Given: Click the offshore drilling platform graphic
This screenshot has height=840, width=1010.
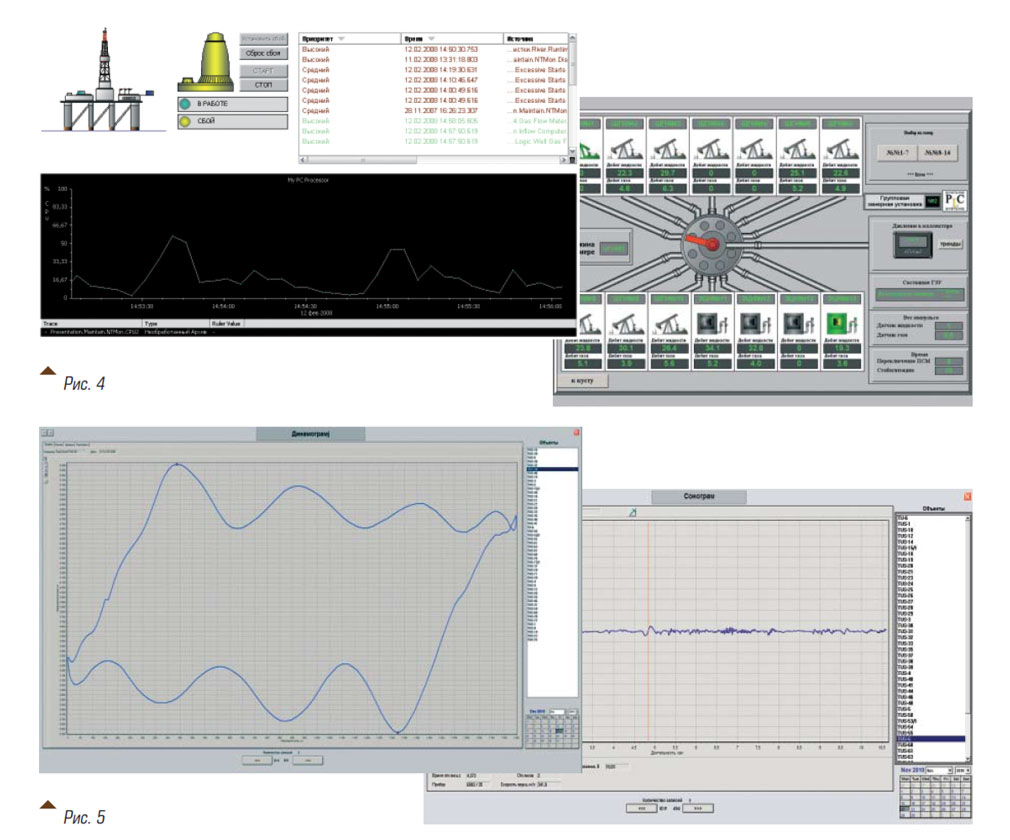Looking at the screenshot, I should [x=103, y=80].
